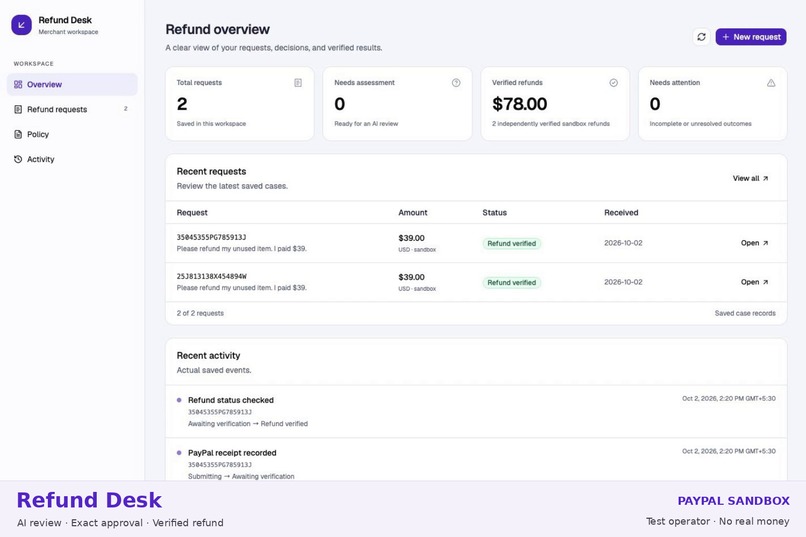
Task: Click the Refund requests document icon
Action: (18, 109)
